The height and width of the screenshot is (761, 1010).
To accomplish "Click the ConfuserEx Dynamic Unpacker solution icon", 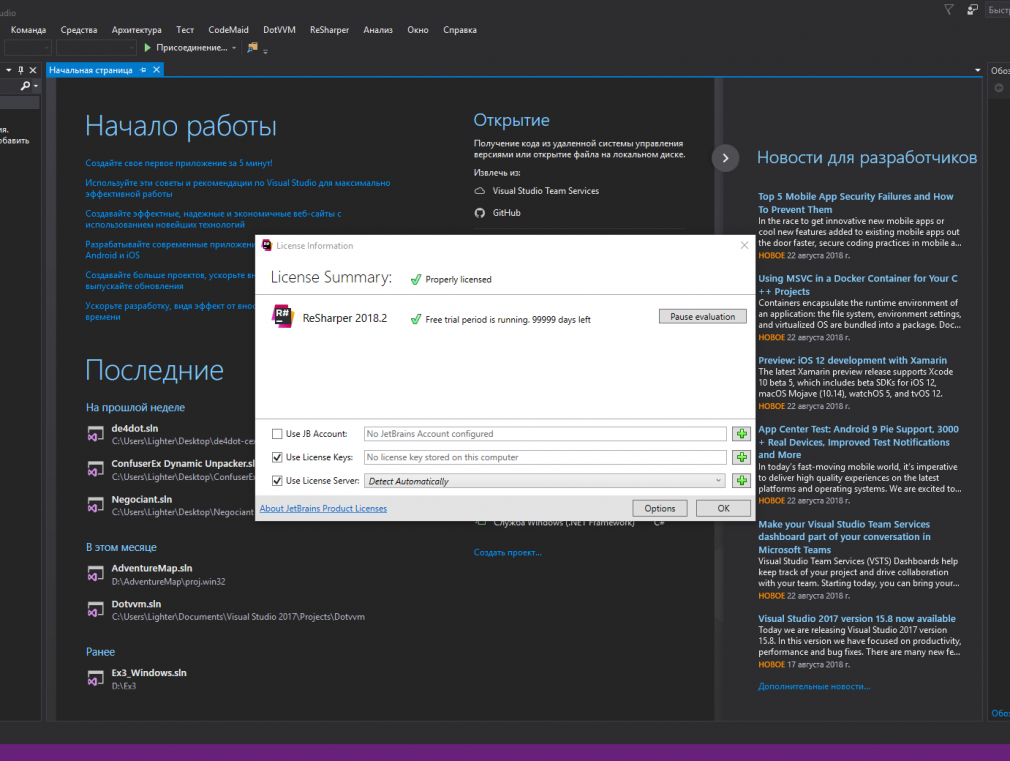I will point(96,470).
